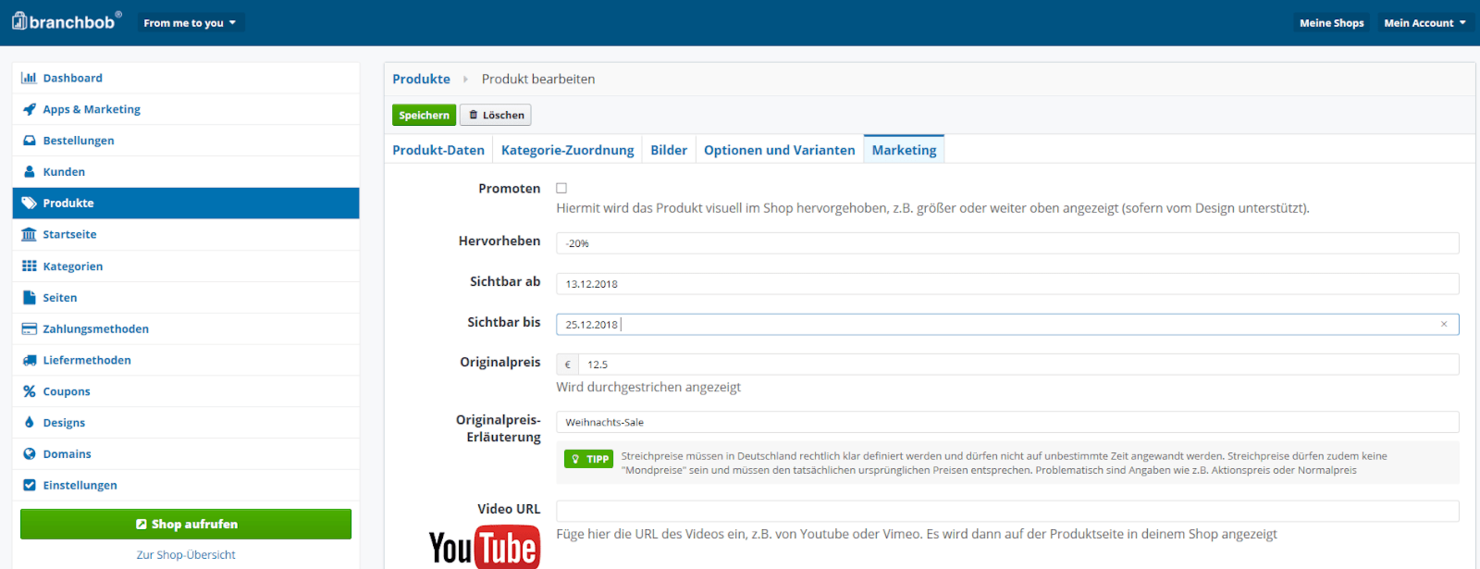Viewport: 1480px width, 569px height.
Task: Click the Liefermethoden truck icon
Action: [x=29, y=360]
